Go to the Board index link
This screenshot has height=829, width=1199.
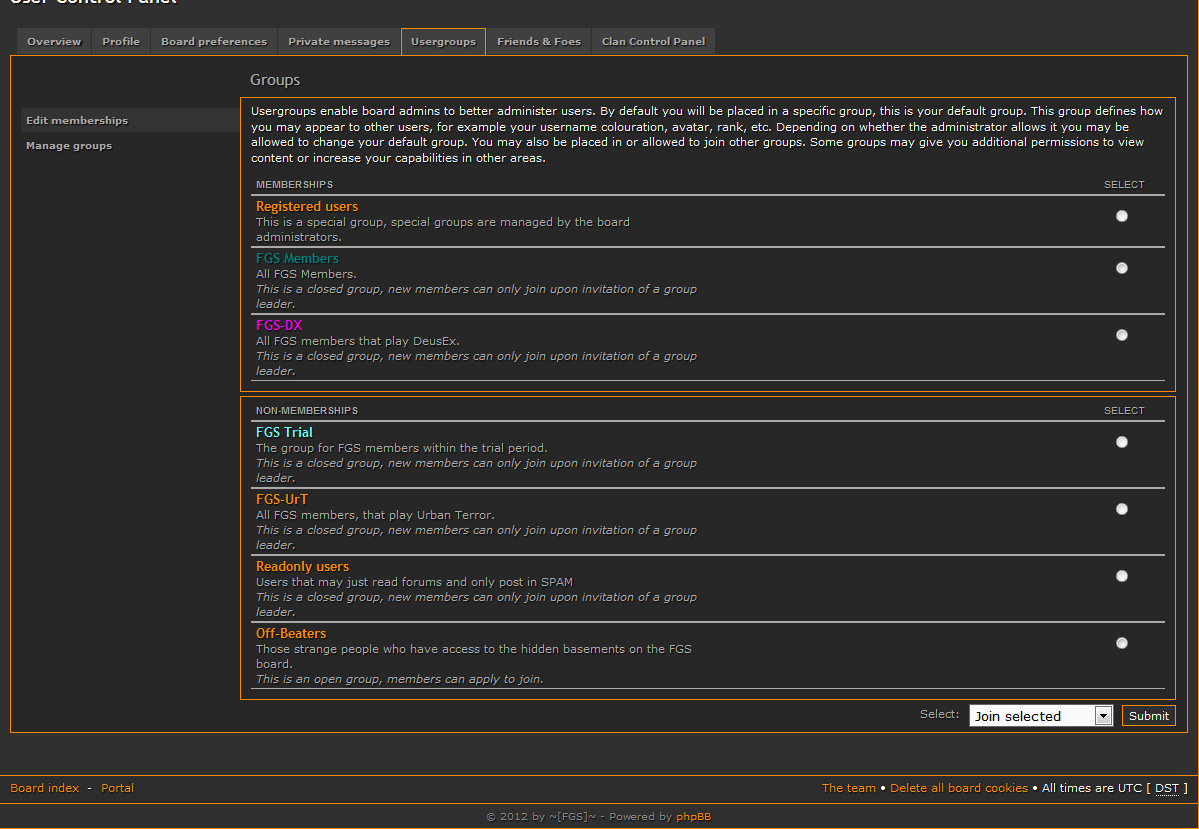click(x=45, y=788)
